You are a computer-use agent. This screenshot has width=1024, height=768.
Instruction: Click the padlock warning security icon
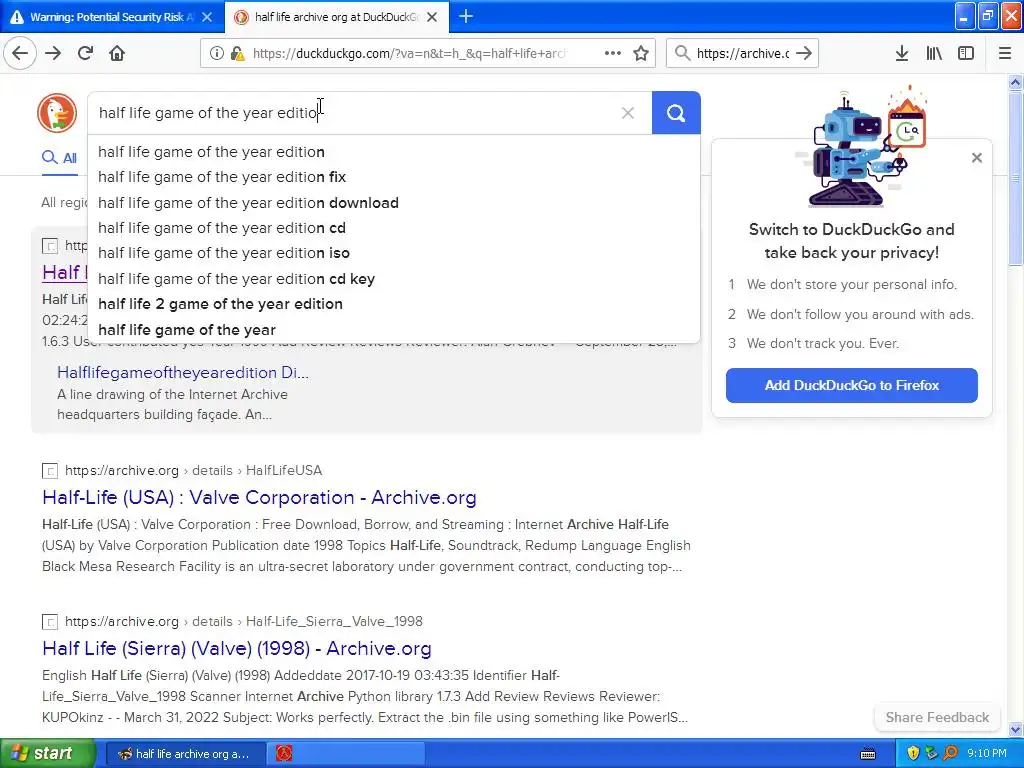tap(237, 53)
